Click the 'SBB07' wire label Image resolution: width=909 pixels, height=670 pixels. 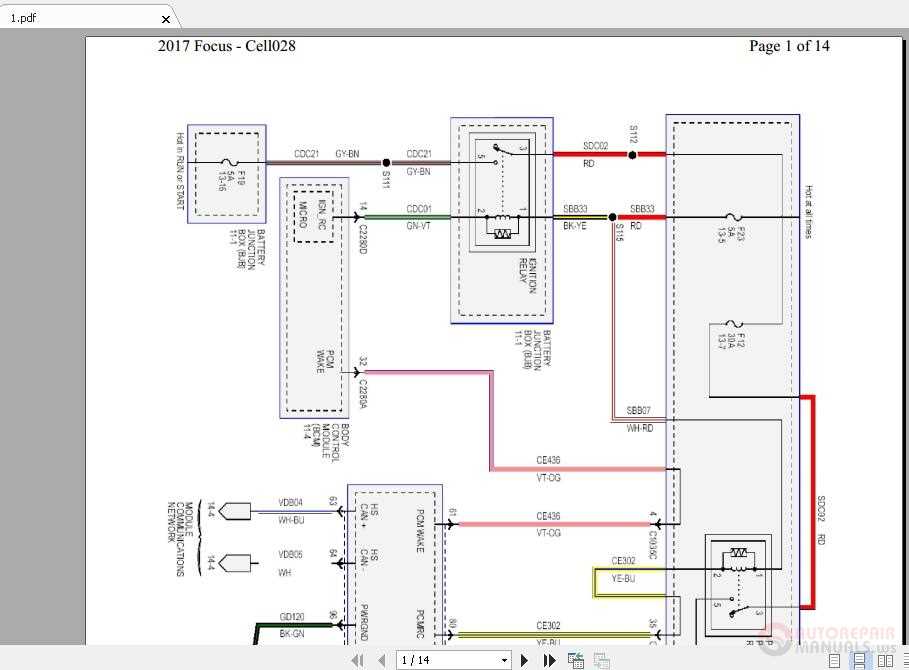pos(638,410)
